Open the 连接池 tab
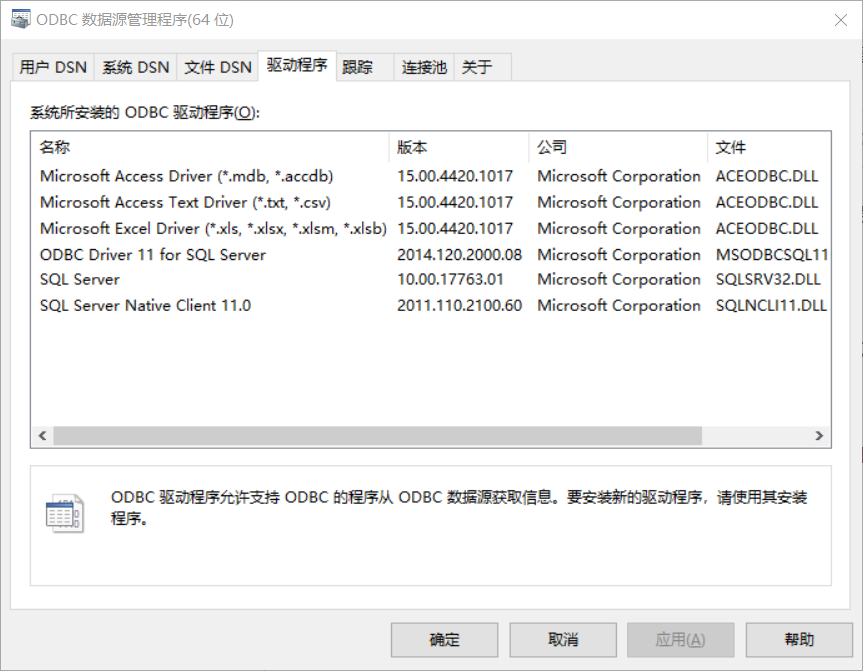Image resolution: width=863 pixels, height=671 pixels. point(424,67)
